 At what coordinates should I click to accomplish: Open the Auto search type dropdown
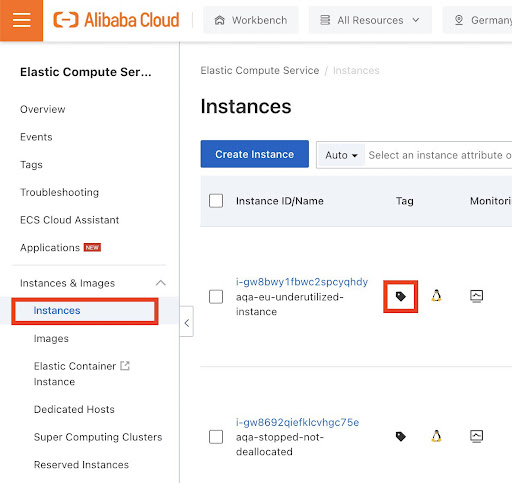[x=341, y=155]
